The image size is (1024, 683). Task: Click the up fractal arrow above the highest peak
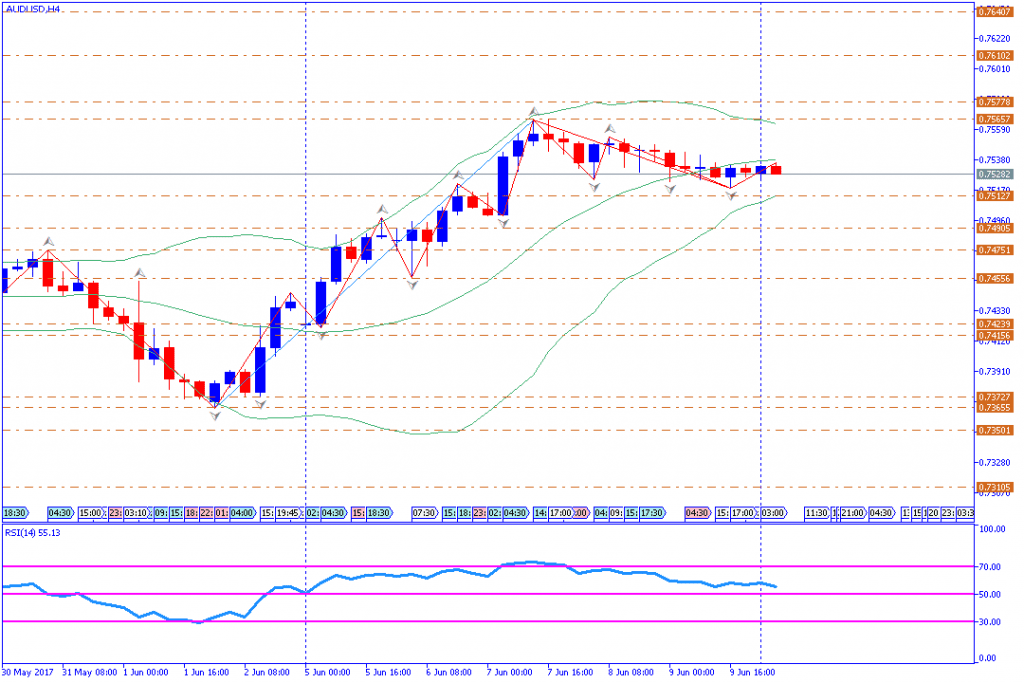(534, 111)
